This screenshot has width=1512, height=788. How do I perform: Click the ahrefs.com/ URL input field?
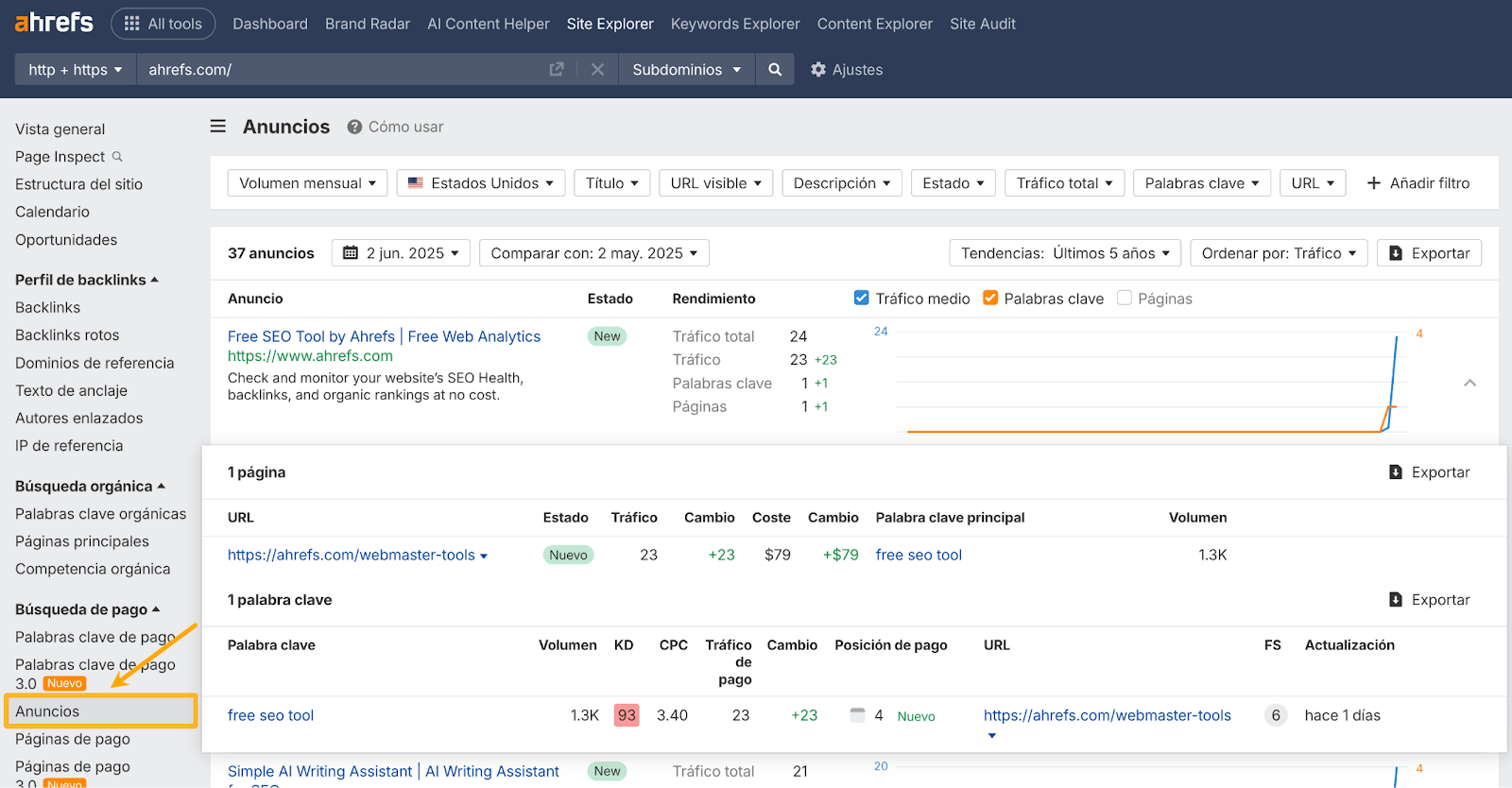tap(340, 69)
